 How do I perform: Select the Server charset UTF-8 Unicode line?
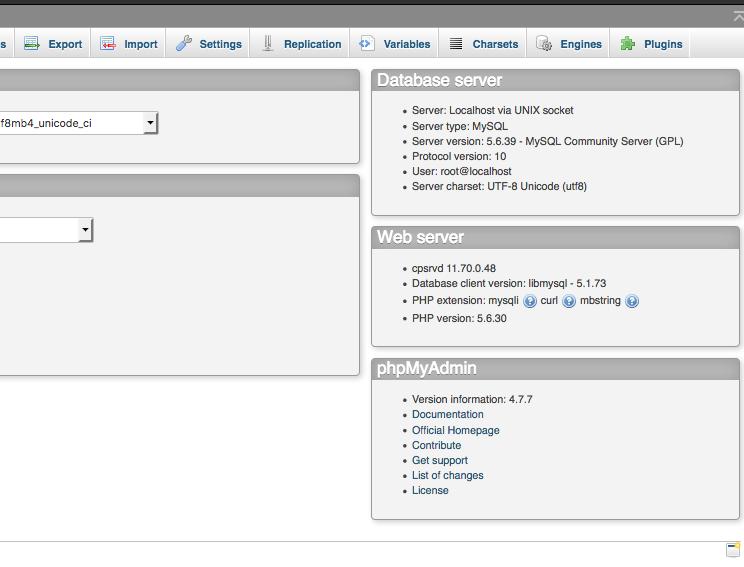[499, 186]
